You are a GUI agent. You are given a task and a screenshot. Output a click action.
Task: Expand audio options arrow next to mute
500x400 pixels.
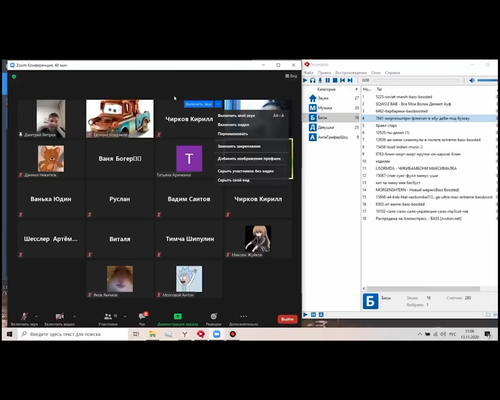click(36, 316)
